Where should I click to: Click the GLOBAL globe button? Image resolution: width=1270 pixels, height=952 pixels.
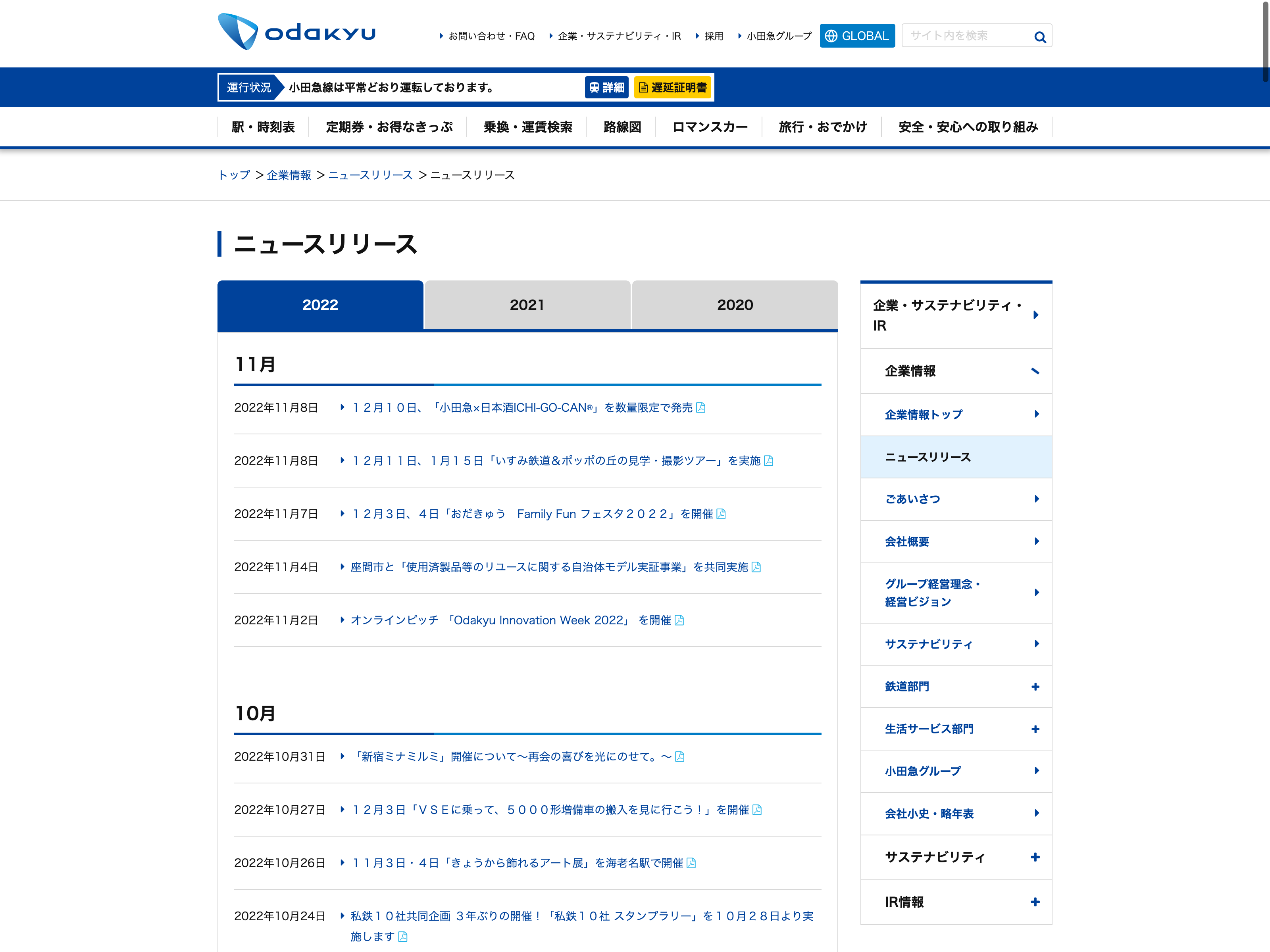click(856, 36)
